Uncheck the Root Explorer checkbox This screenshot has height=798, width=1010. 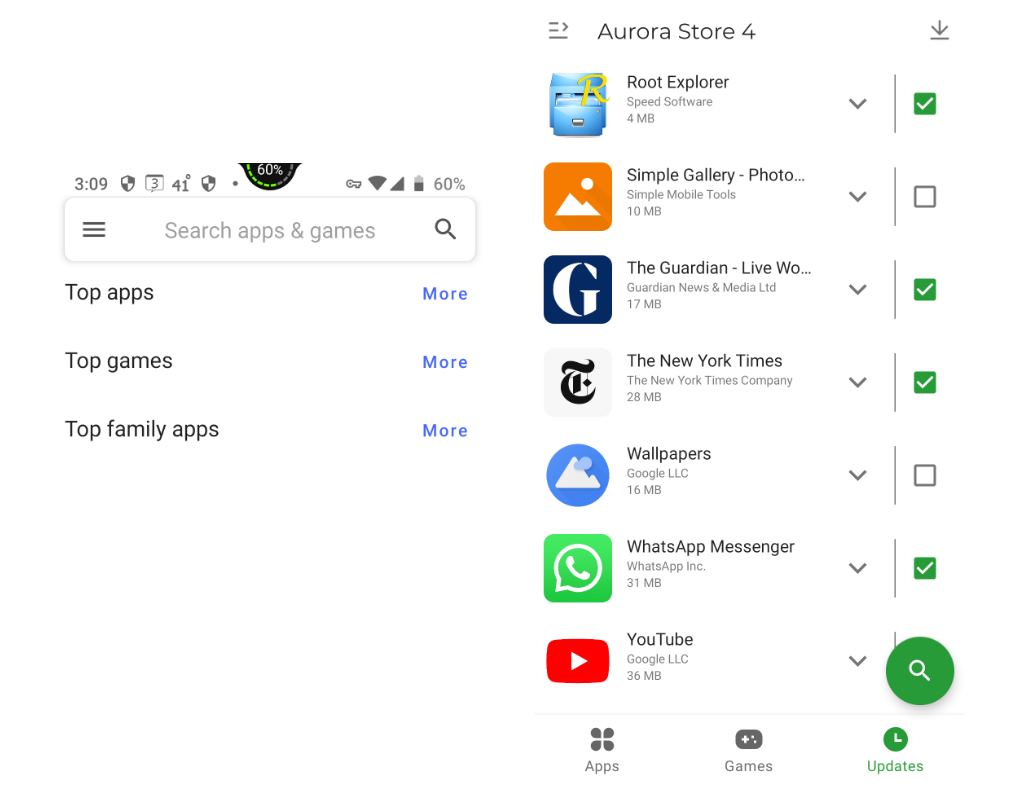(x=925, y=104)
